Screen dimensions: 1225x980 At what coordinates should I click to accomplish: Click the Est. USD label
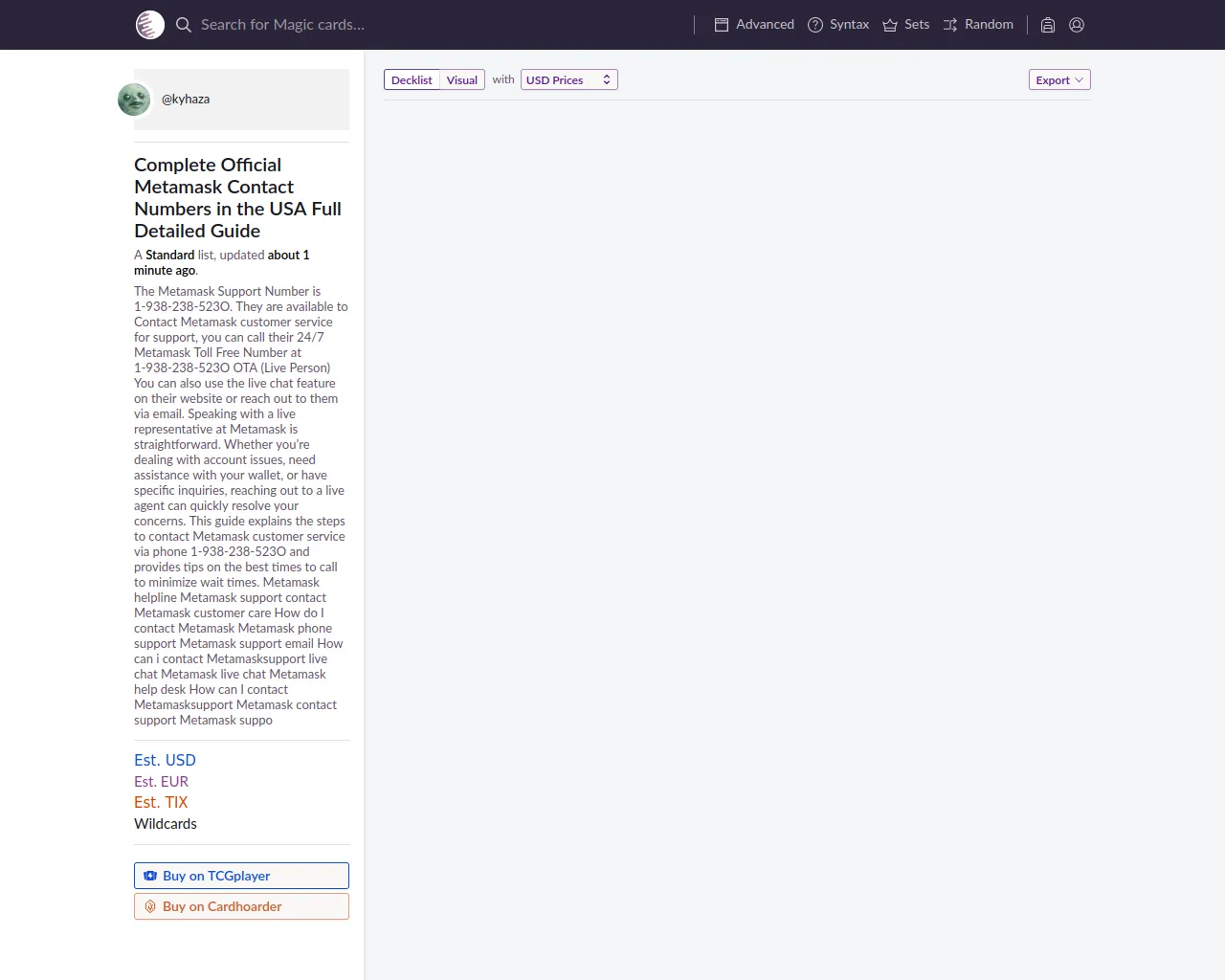coord(165,760)
